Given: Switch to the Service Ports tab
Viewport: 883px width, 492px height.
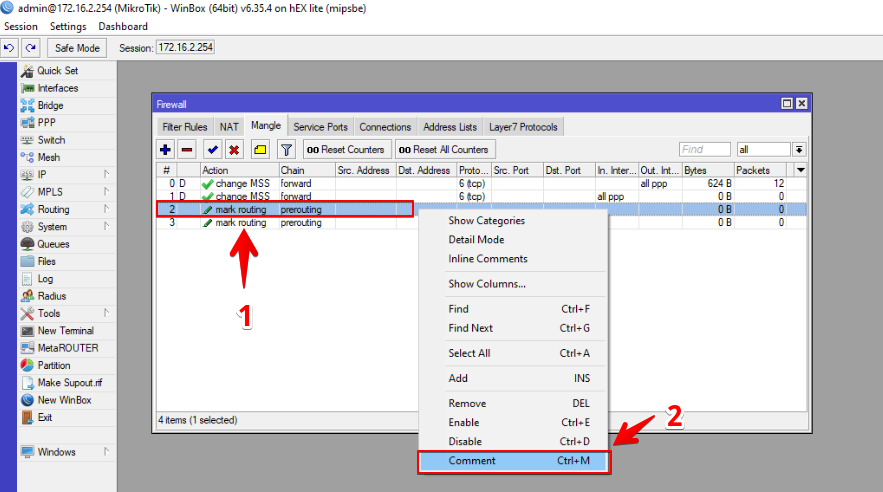Looking at the screenshot, I should click(320, 127).
